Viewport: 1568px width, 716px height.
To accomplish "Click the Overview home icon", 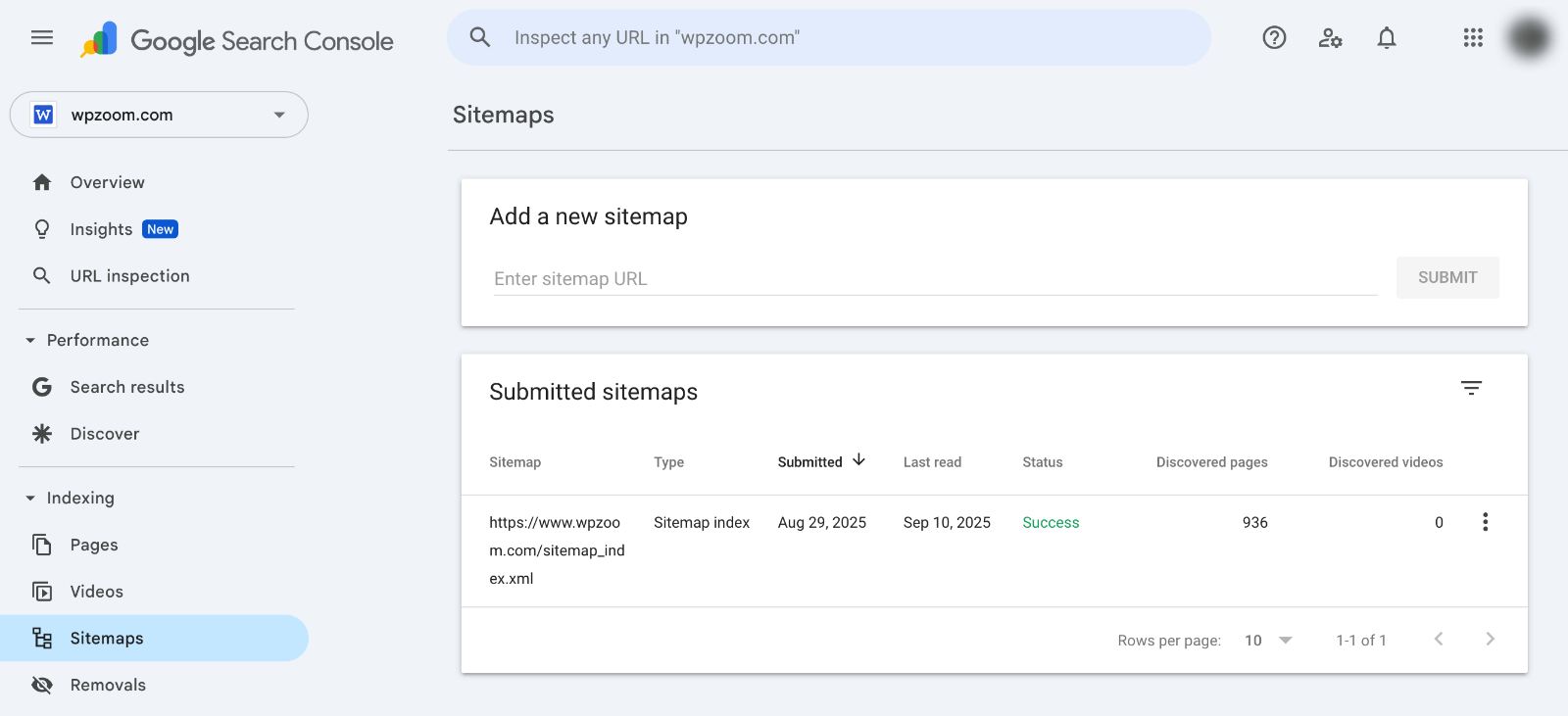I will 42,182.
